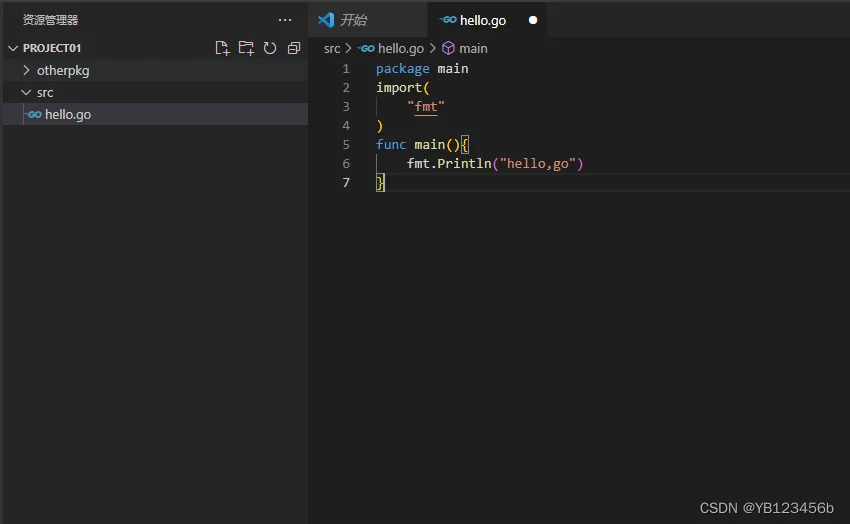
Task: Click the 资源管理器 panel title
Action: pos(50,20)
